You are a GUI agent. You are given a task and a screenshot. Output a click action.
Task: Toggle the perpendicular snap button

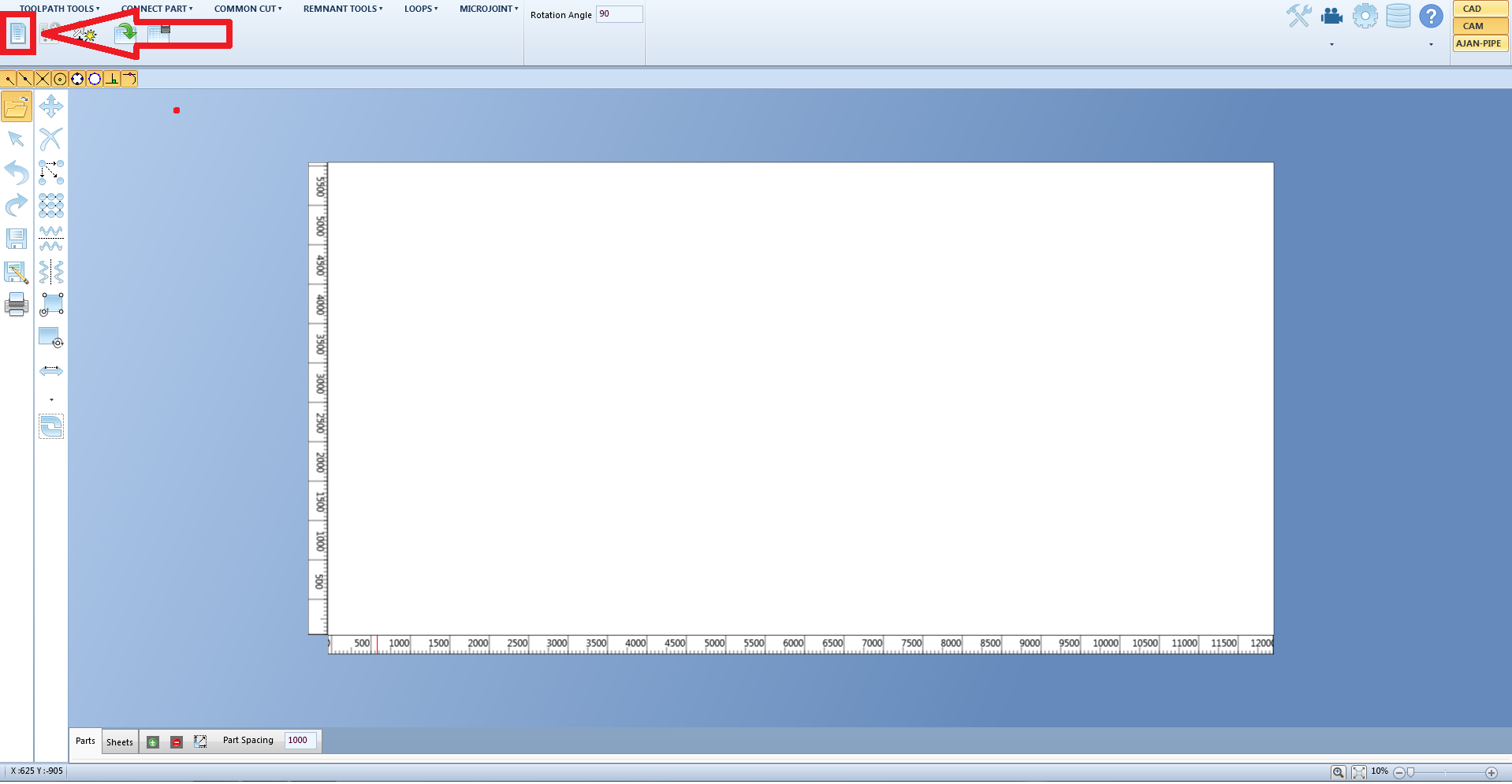tap(112, 79)
